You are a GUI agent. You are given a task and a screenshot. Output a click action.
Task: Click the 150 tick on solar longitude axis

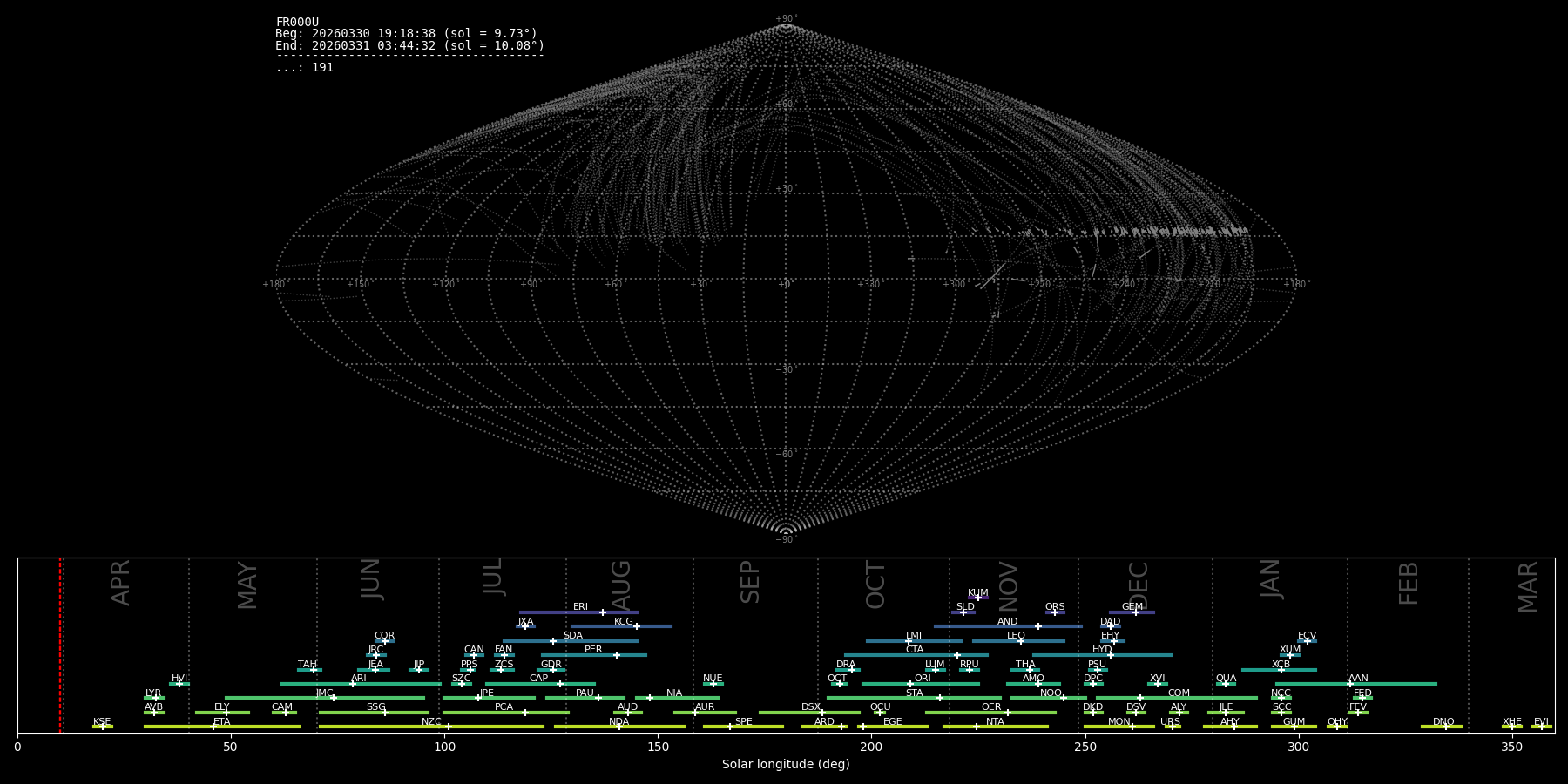(658, 747)
